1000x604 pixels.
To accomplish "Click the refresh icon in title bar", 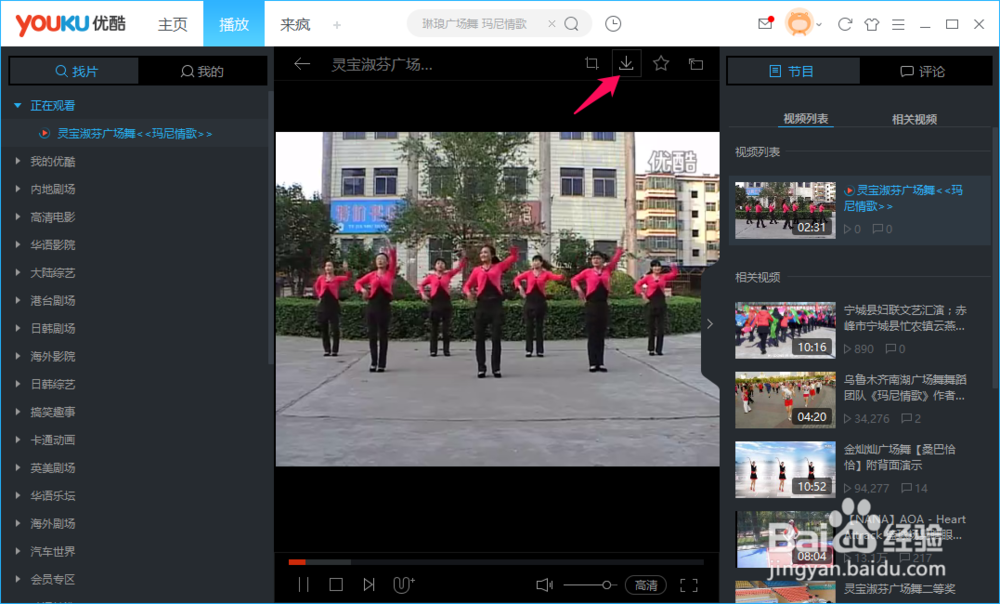I will pos(845,24).
